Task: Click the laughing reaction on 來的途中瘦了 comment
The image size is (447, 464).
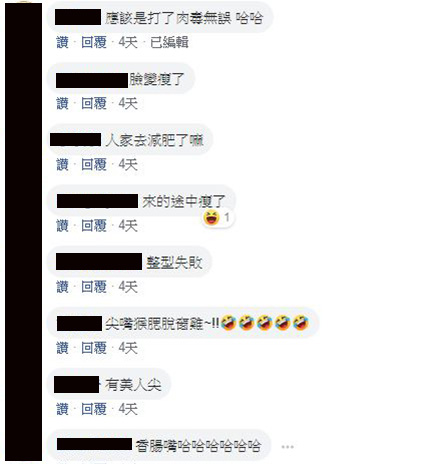Action: 218,218
